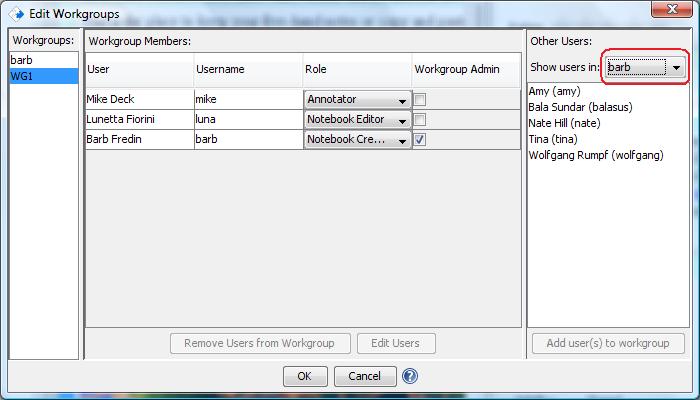Click the Mike Deck user cell
Screen dimensions: 700x400
point(139,99)
